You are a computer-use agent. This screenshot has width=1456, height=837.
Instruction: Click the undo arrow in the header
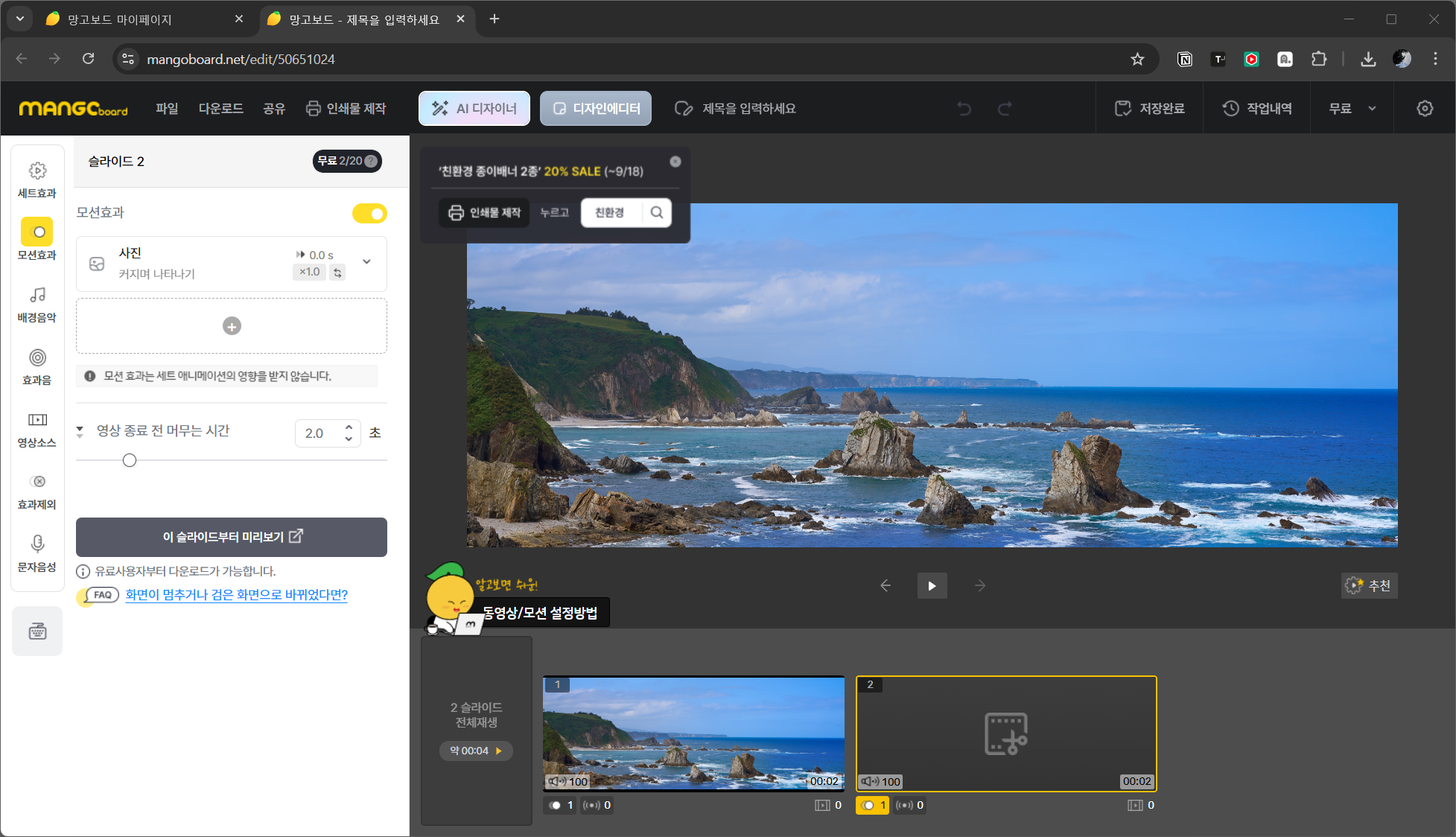[x=964, y=109]
